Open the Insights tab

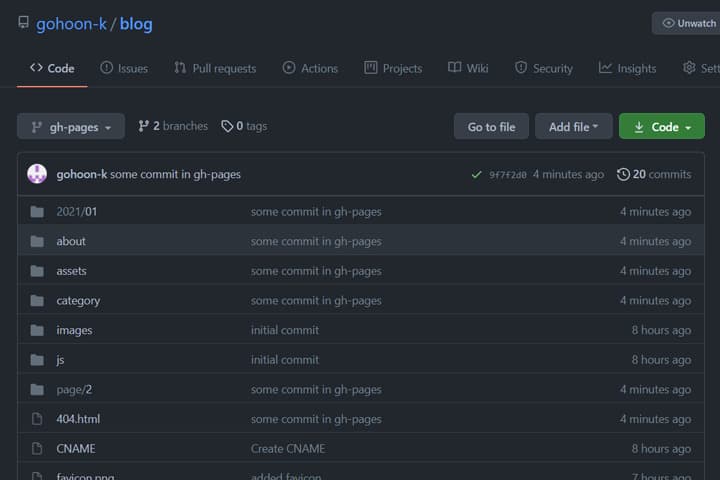coord(627,68)
